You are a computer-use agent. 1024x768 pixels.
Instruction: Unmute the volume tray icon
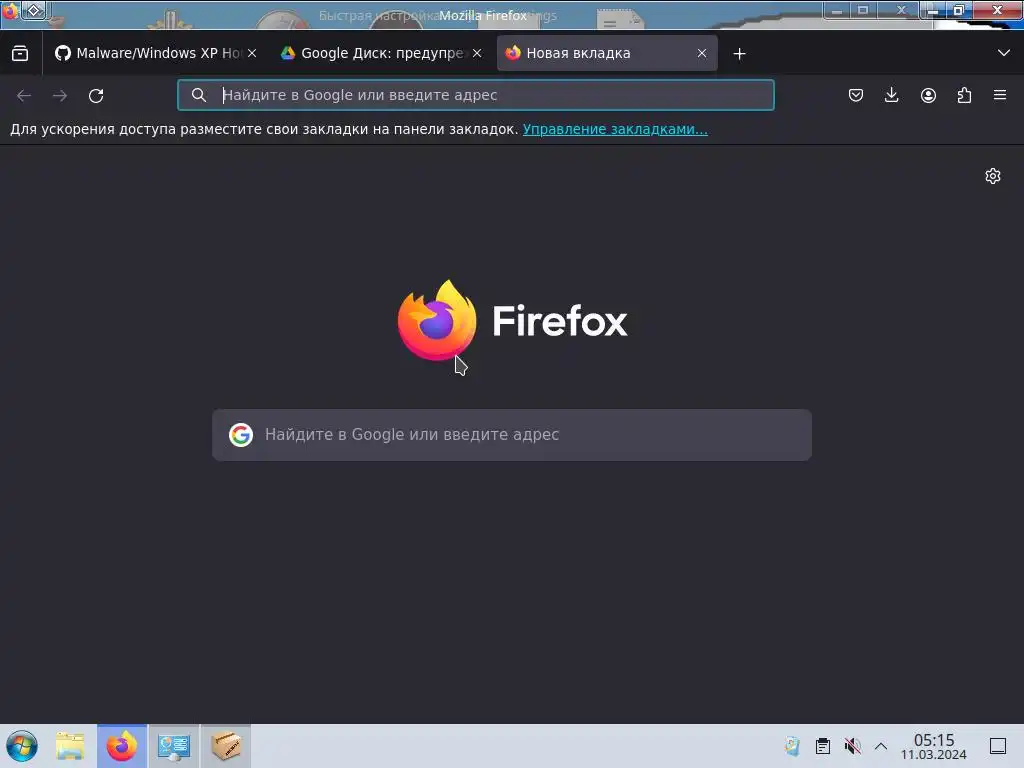click(x=852, y=746)
